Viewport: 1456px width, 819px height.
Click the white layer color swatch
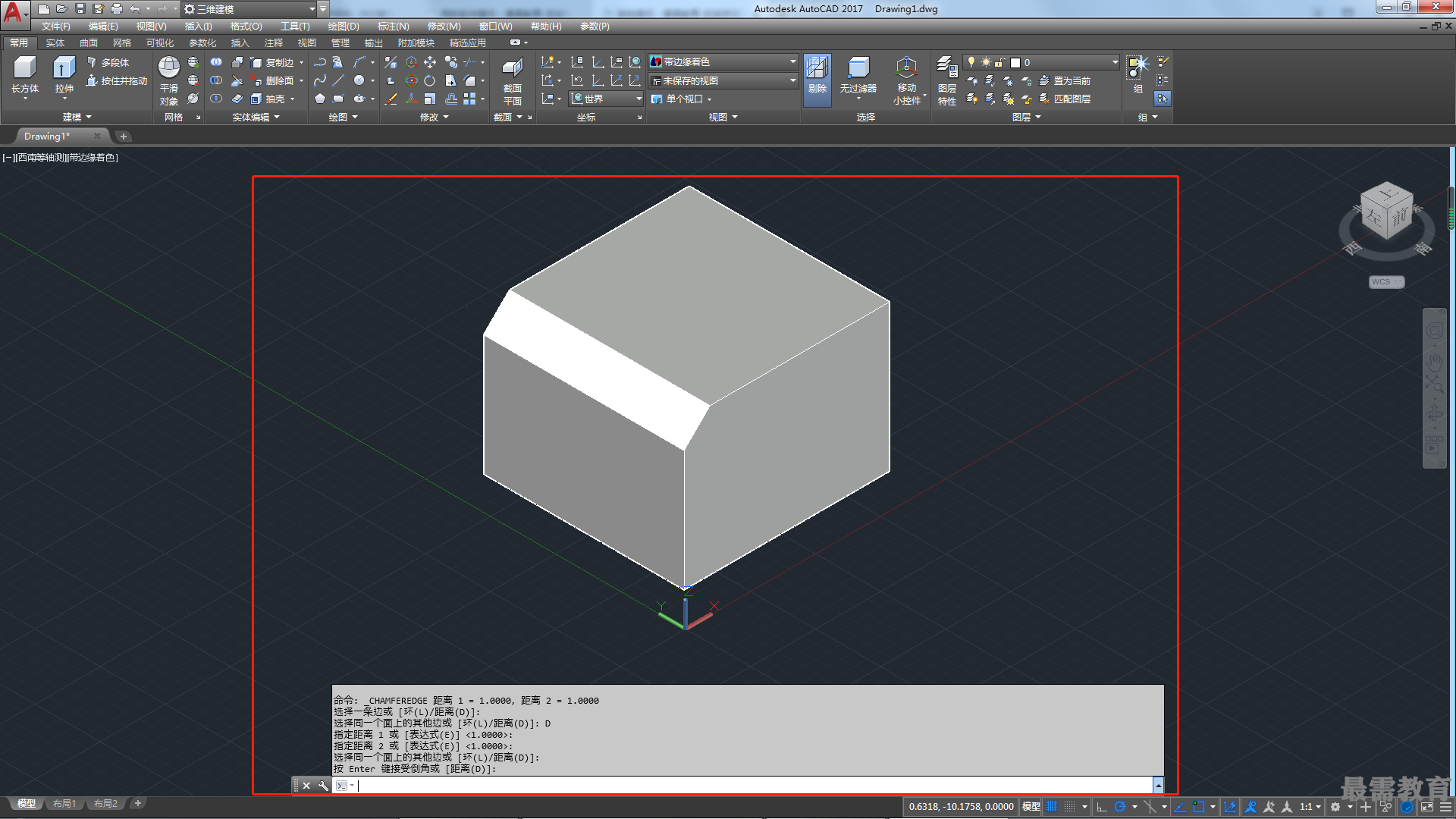click(1015, 62)
